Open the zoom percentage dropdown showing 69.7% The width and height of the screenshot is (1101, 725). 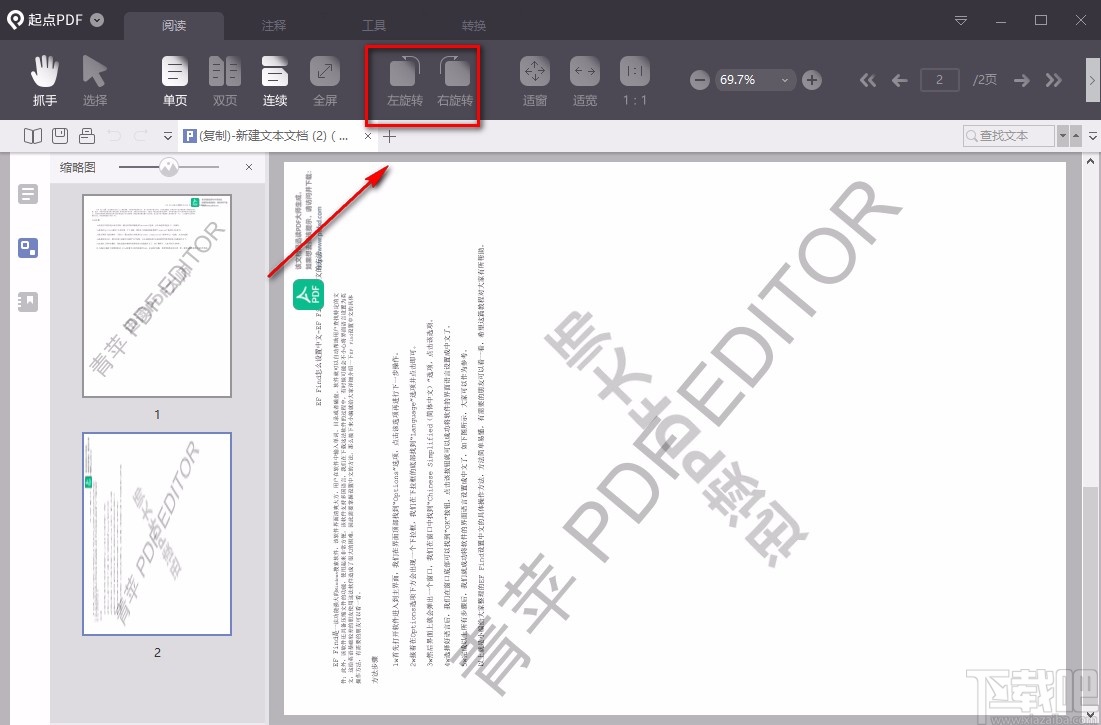(786, 79)
